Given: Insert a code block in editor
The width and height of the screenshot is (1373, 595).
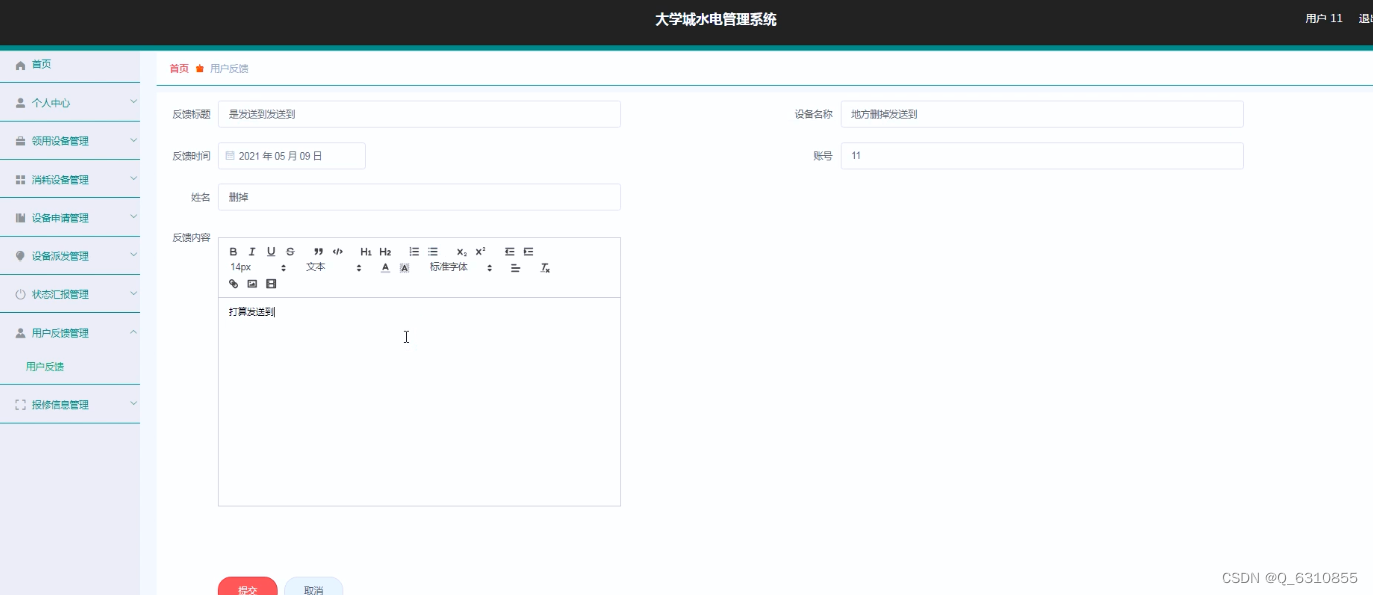Looking at the screenshot, I should (x=338, y=252).
